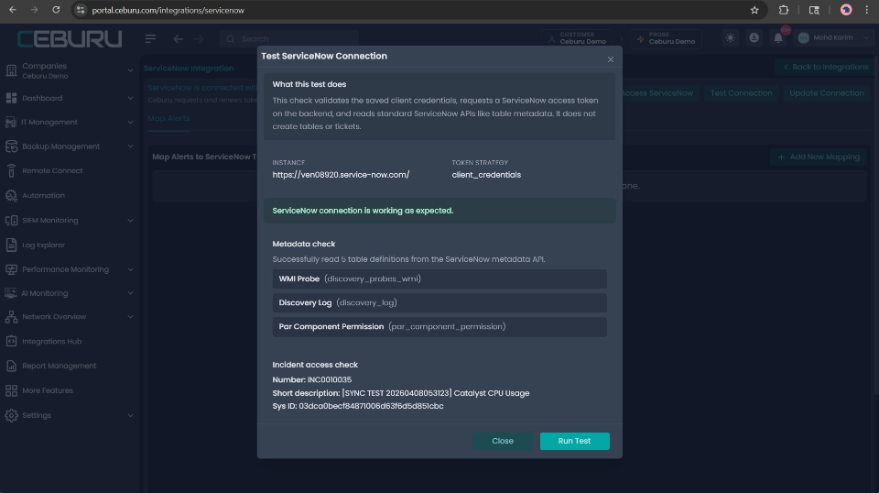Screen dimensions: 879x493
Task: Open Remote Connect menu item
Action: point(52,171)
